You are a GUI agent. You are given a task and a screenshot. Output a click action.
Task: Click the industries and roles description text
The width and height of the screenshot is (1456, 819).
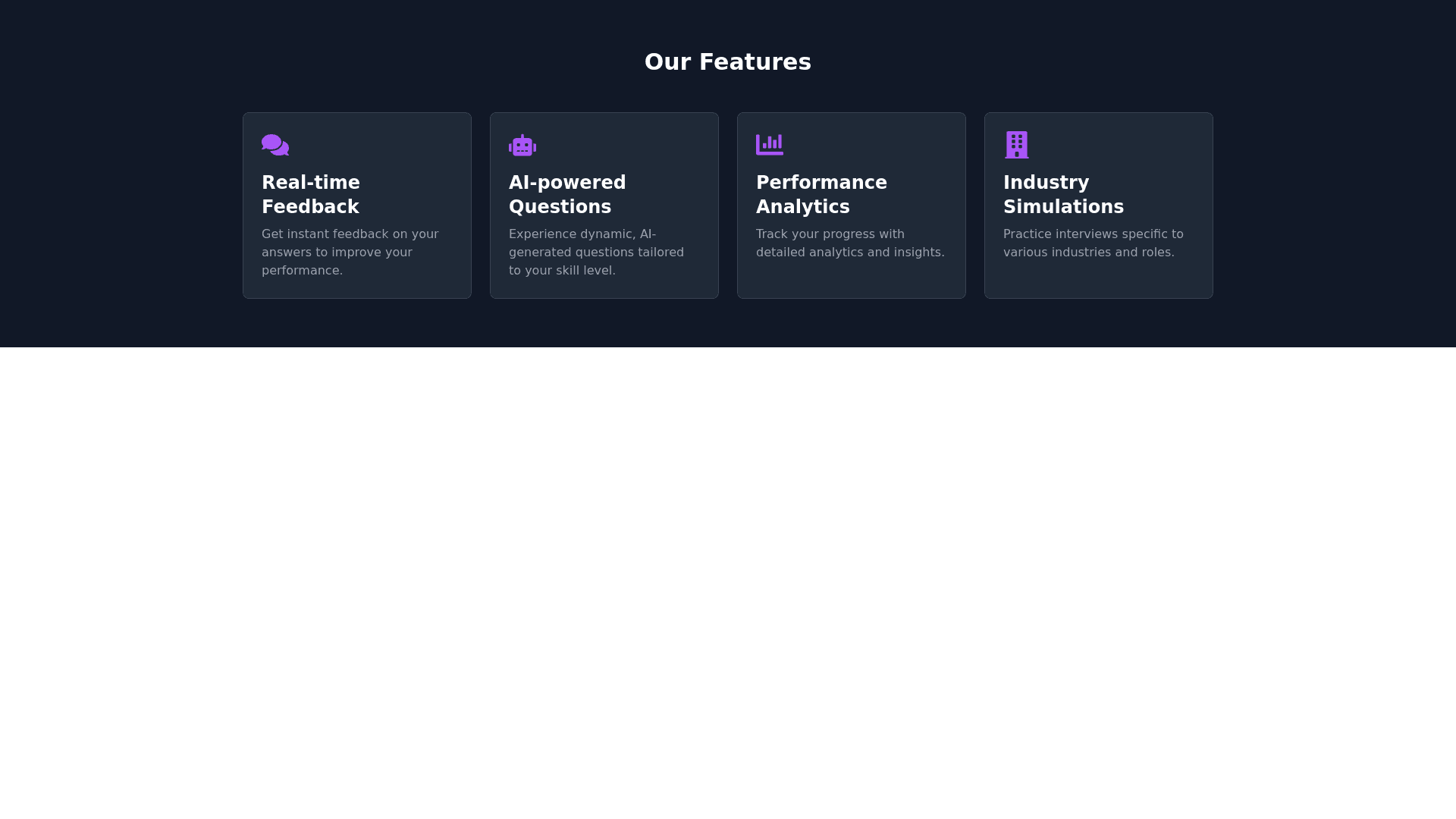click(x=1094, y=243)
